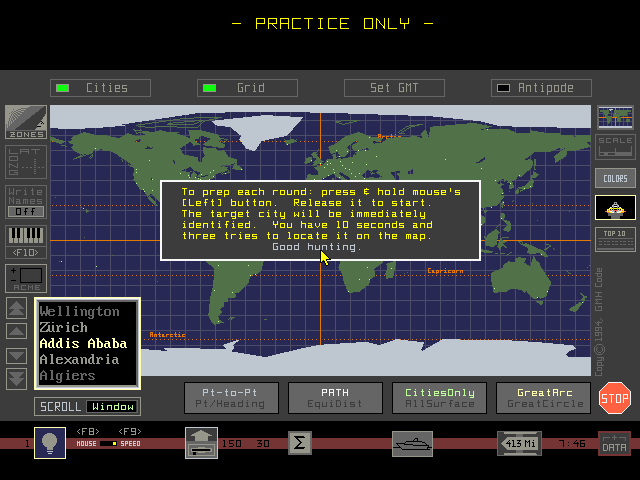Screen dimensions: 640x480
Task: Open the ACME zoom box tool
Action: [26, 278]
